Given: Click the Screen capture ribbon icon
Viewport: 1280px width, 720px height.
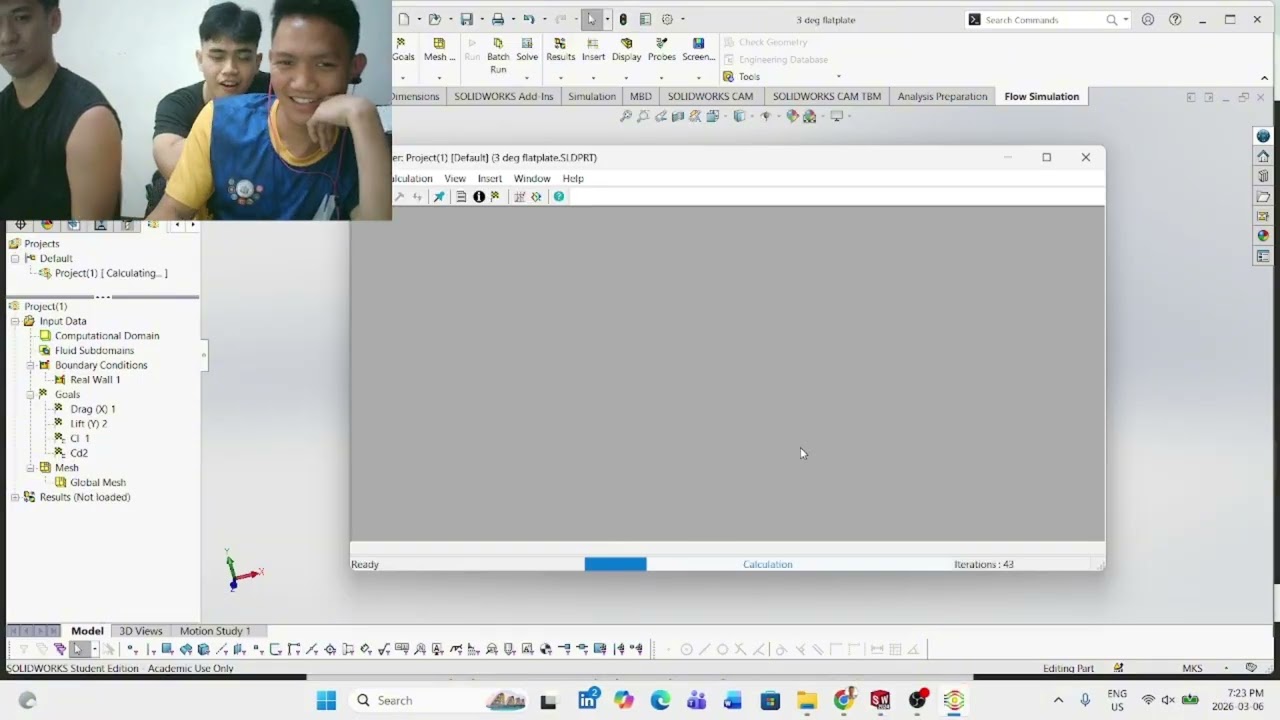Looking at the screenshot, I should tap(698, 49).
